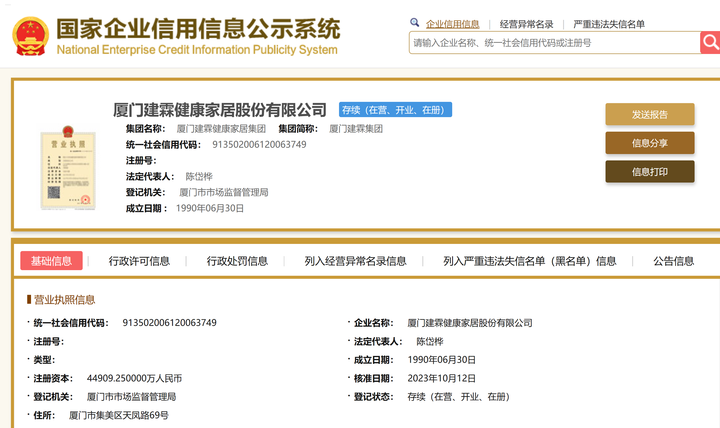Click 登记状态 value 存续（在营、开业、在册）
720x428 pixels.
(x=459, y=397)
